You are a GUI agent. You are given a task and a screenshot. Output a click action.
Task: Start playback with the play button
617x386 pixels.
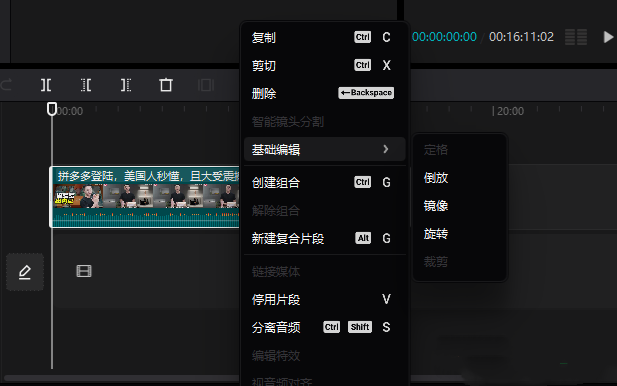(608, 37)
